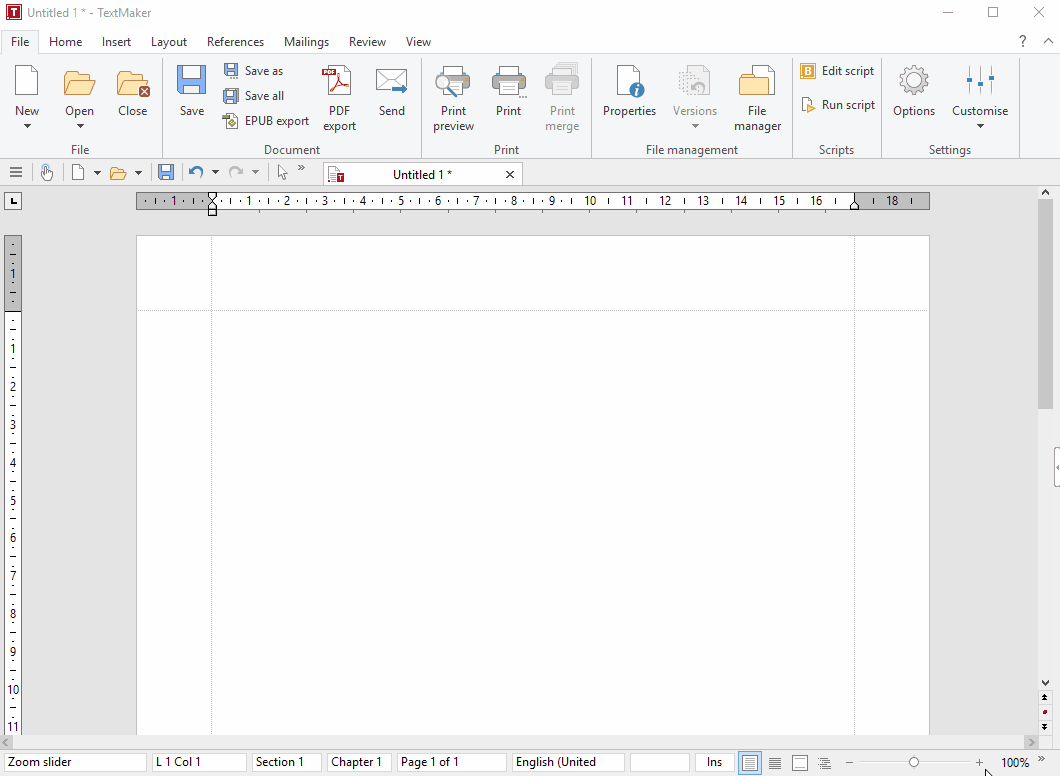Activate touch mode hand icon in toolbar
1060x776 pixels.
[47, 173]
